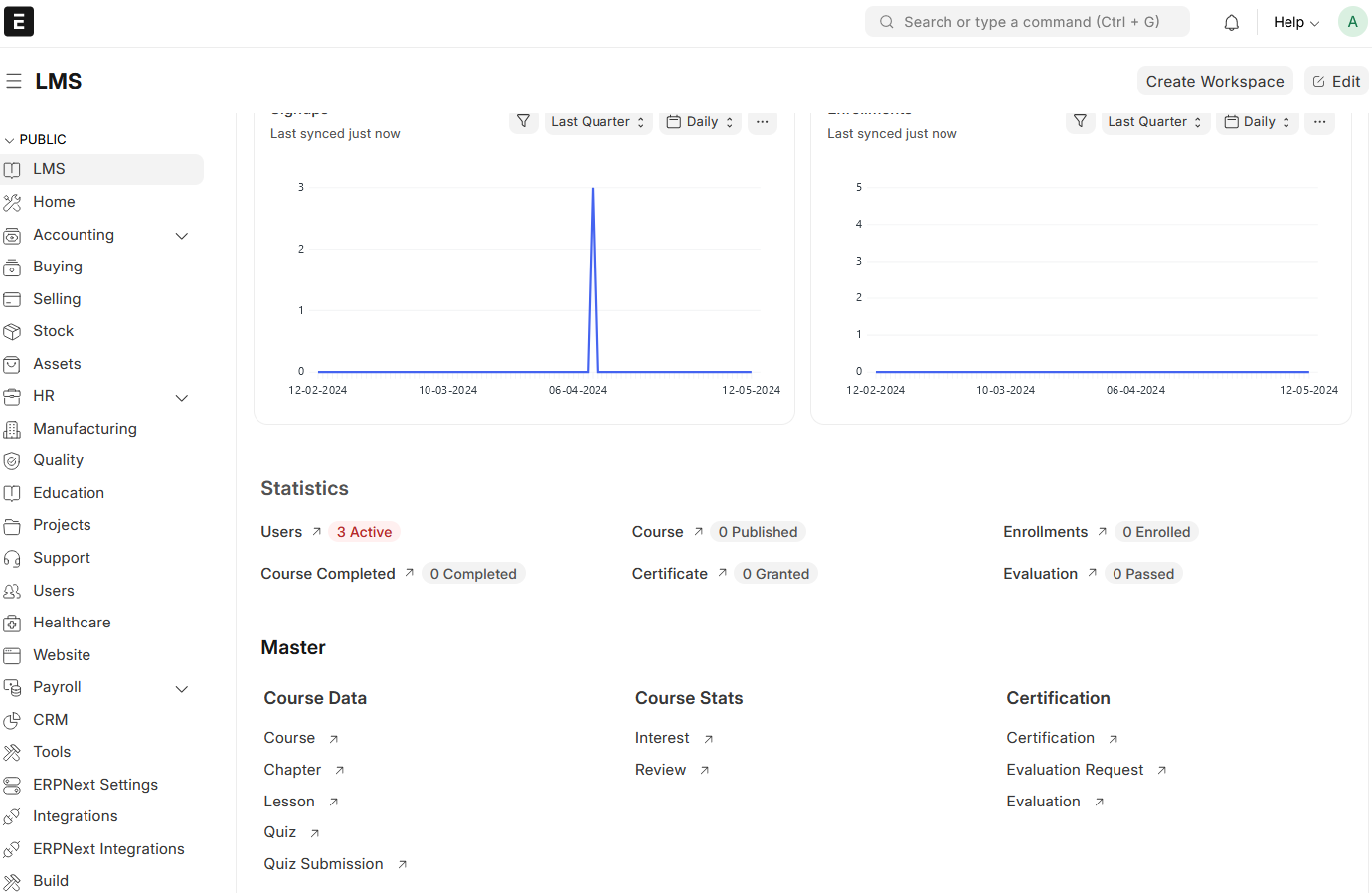The height and width of the screenshot is (893, 1372).
Task: Click the Assets sidebar icon
Action: point(12,364)
